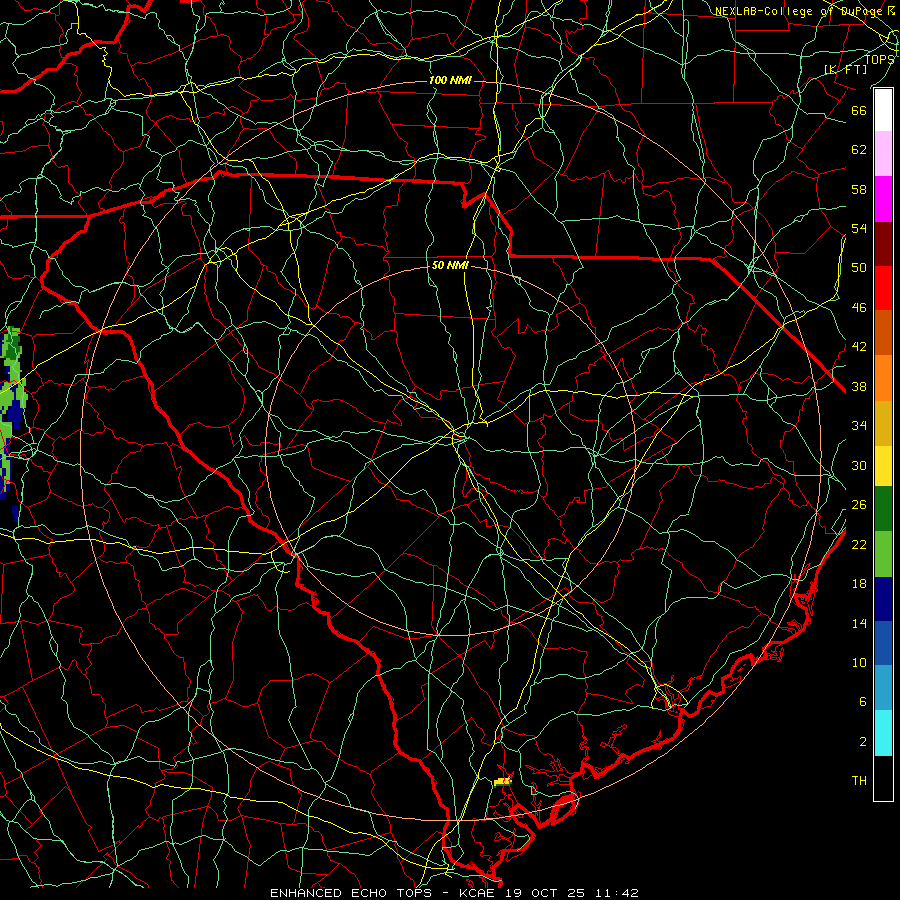Click the '62' legend value
900x900 pixels.
859,150
